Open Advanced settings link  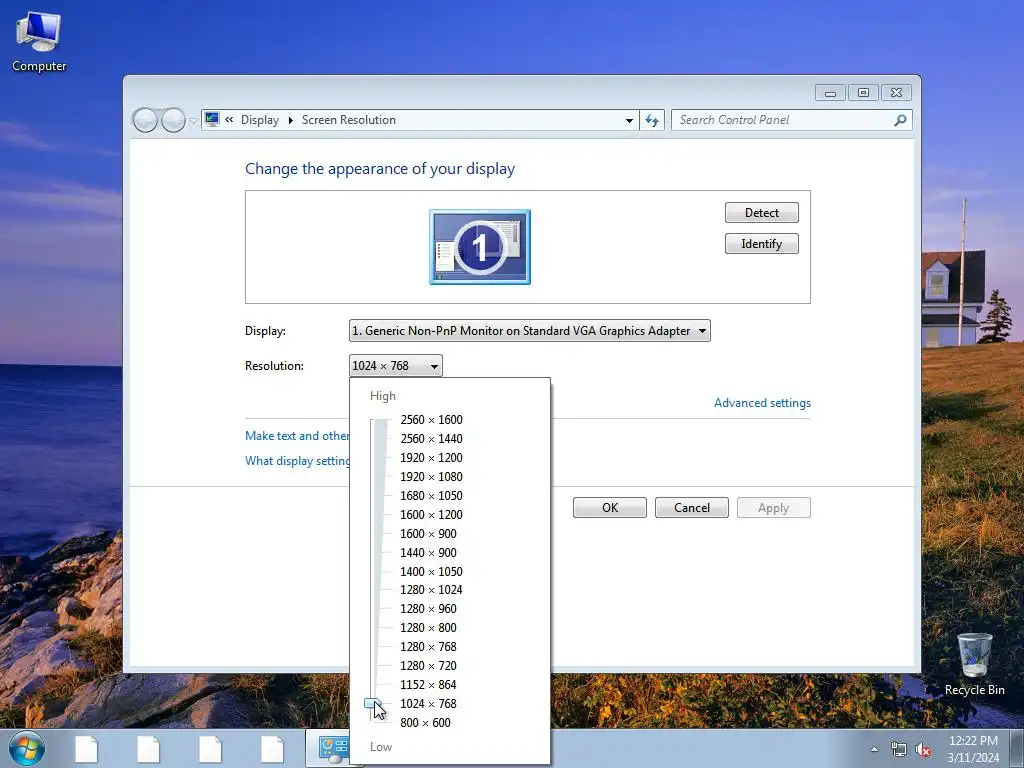762,403
